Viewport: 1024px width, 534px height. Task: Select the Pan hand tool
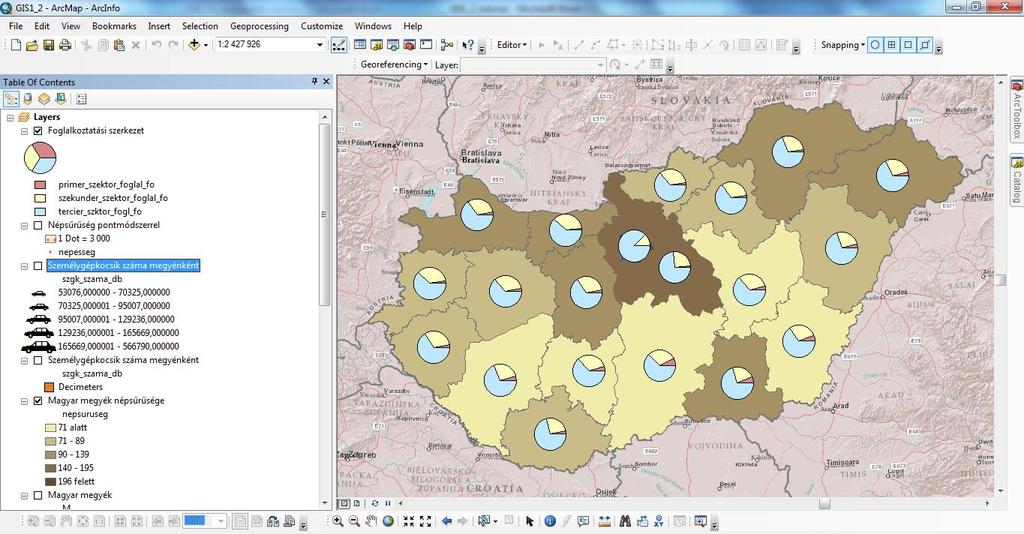point(371,521)
